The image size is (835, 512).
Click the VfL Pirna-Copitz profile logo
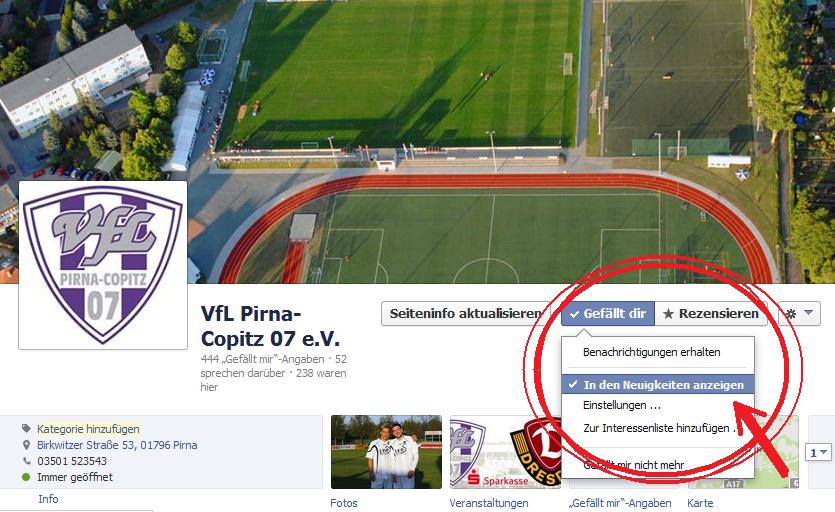(103, 265)
